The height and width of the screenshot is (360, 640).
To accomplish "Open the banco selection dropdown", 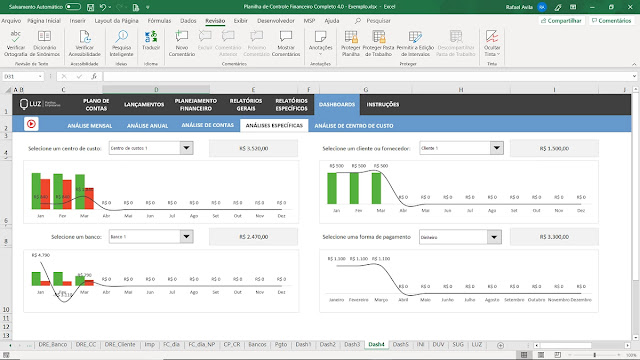I will [187, 236].
